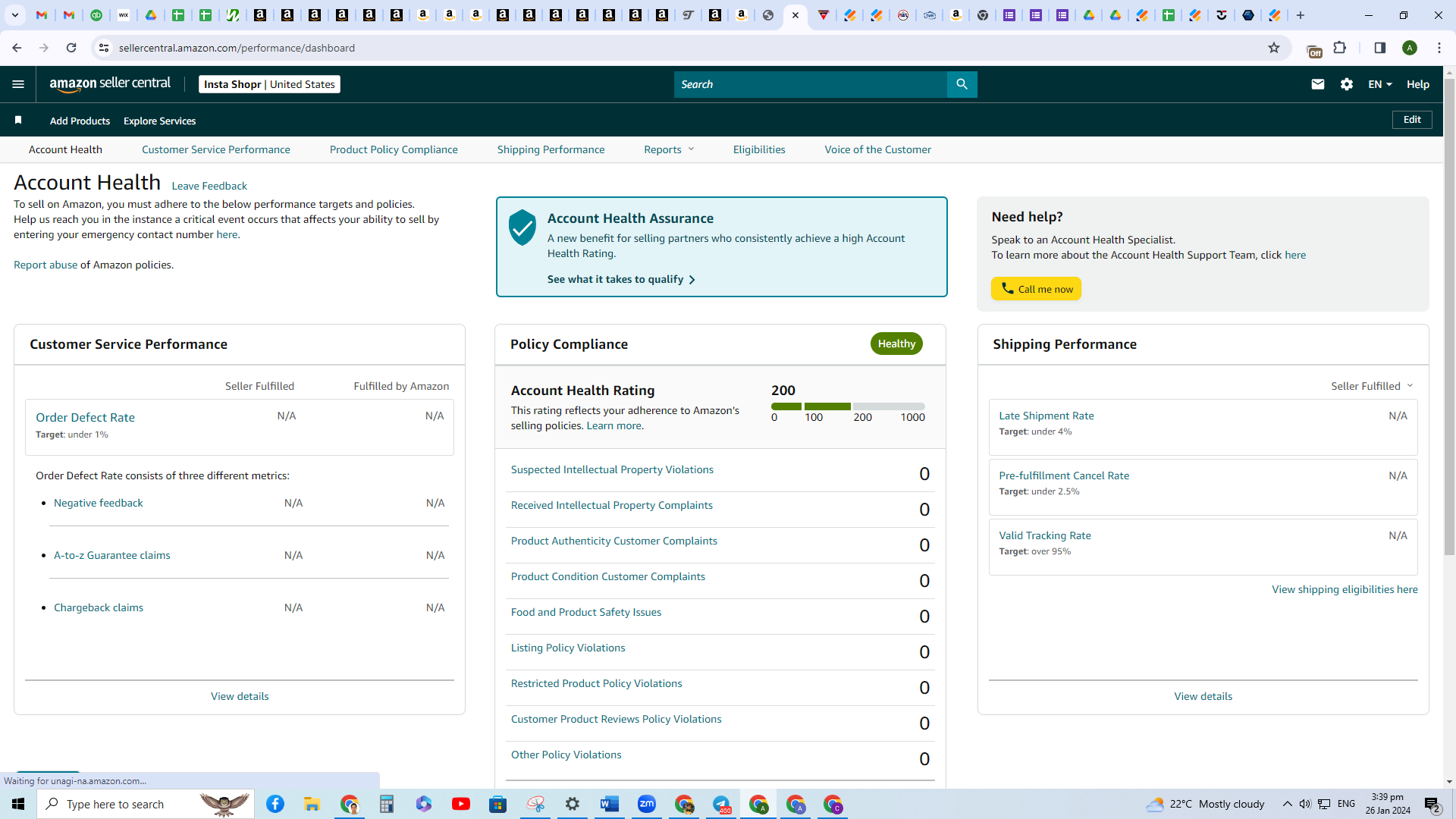Click the magnifier search button
This screenshot has height=819, width=1456.
coord(962,84)
